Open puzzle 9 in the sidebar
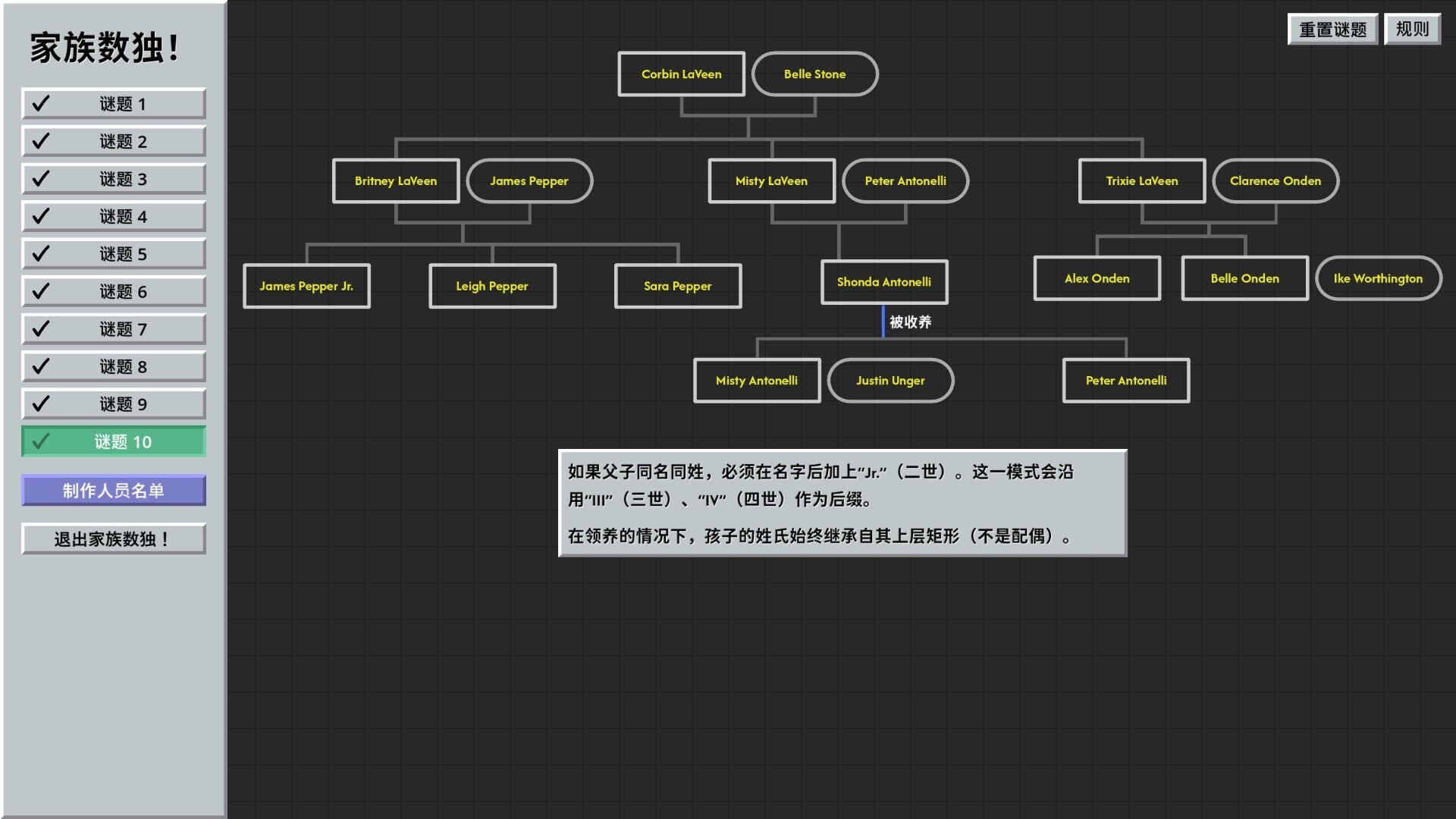The height and width of the screenshot is (819, 1456). pos(114,404)
